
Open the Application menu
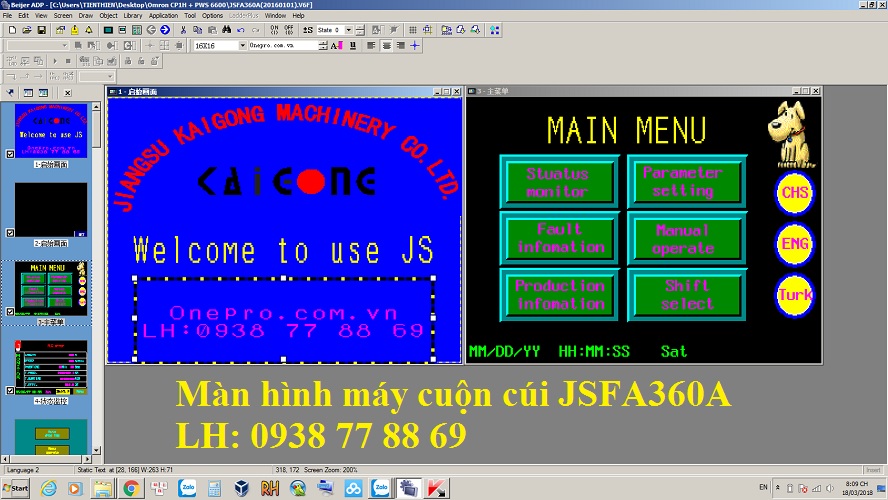coord(163,16)
